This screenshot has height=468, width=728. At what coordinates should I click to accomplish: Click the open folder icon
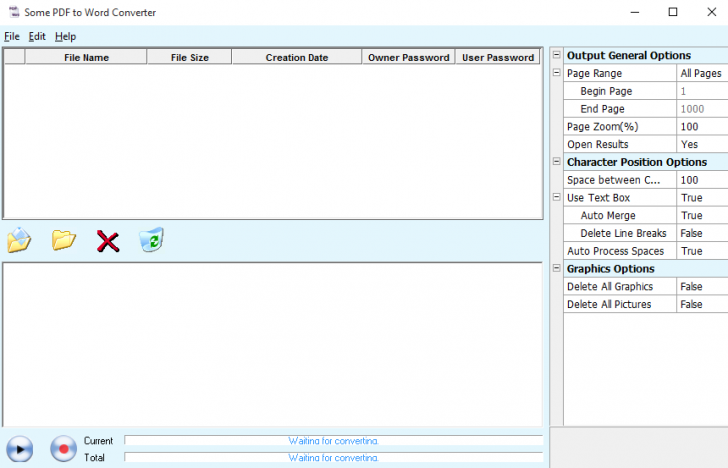tap(64, 240)
